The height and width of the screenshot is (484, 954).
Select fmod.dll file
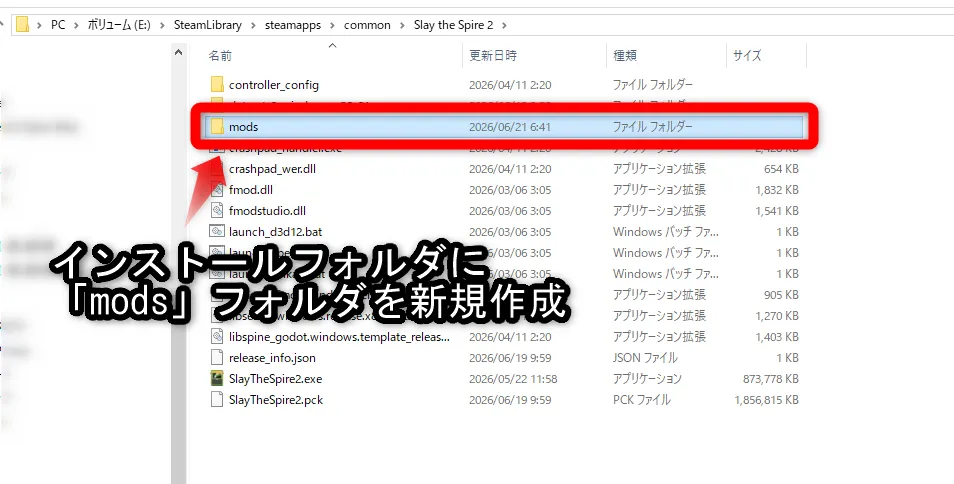[x=251, y=190]
